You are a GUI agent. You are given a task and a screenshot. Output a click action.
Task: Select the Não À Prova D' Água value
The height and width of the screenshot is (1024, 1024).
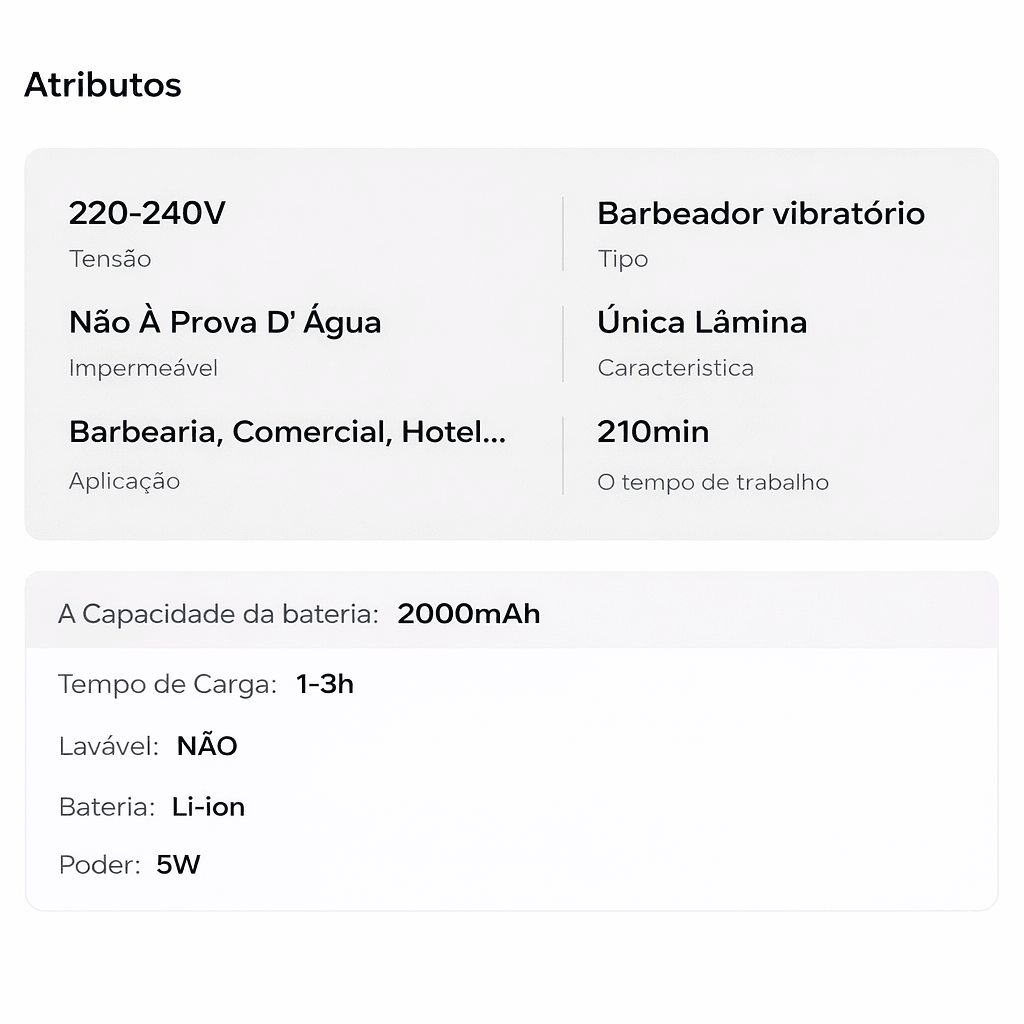225,322
